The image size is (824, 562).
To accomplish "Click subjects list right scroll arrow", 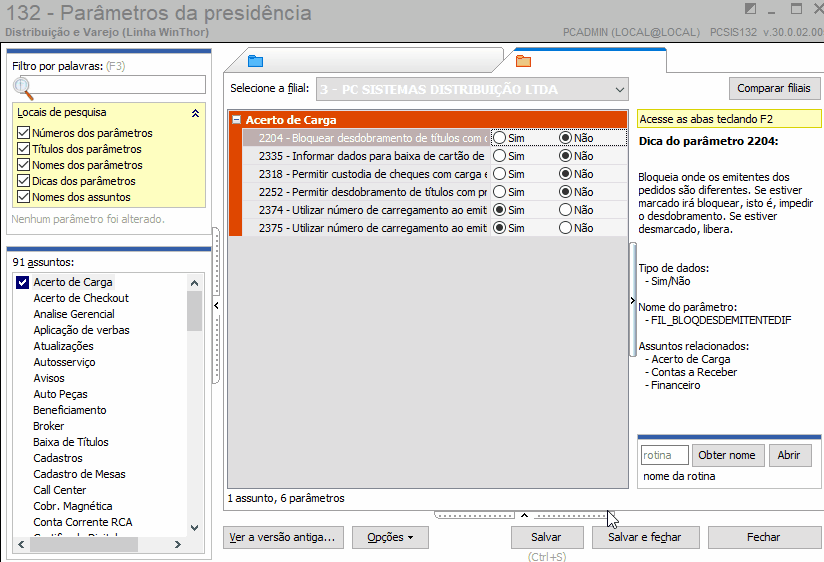I will (x=178, y=545).
